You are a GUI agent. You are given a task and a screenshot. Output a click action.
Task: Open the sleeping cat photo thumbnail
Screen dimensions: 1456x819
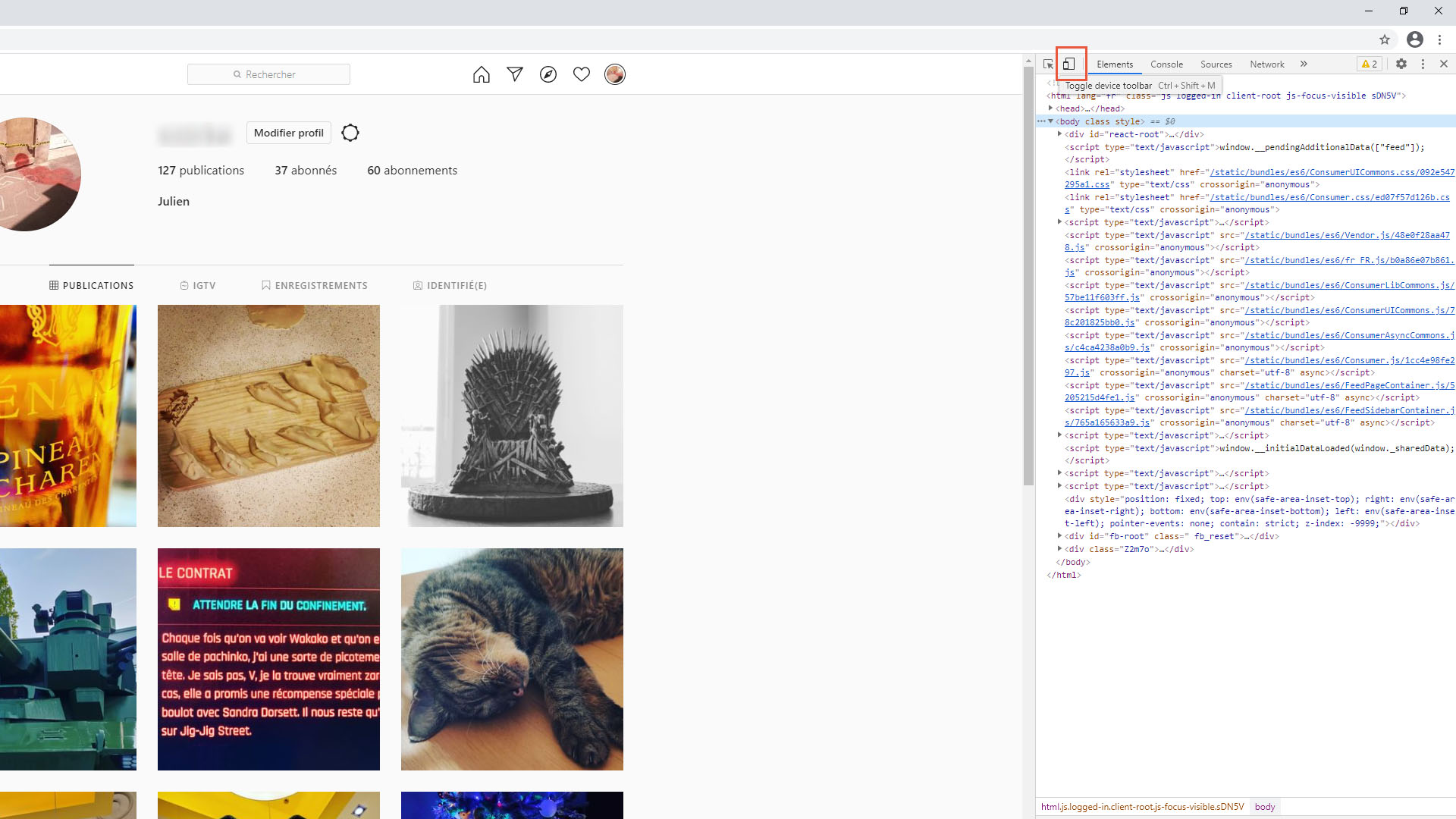point(512,659)
